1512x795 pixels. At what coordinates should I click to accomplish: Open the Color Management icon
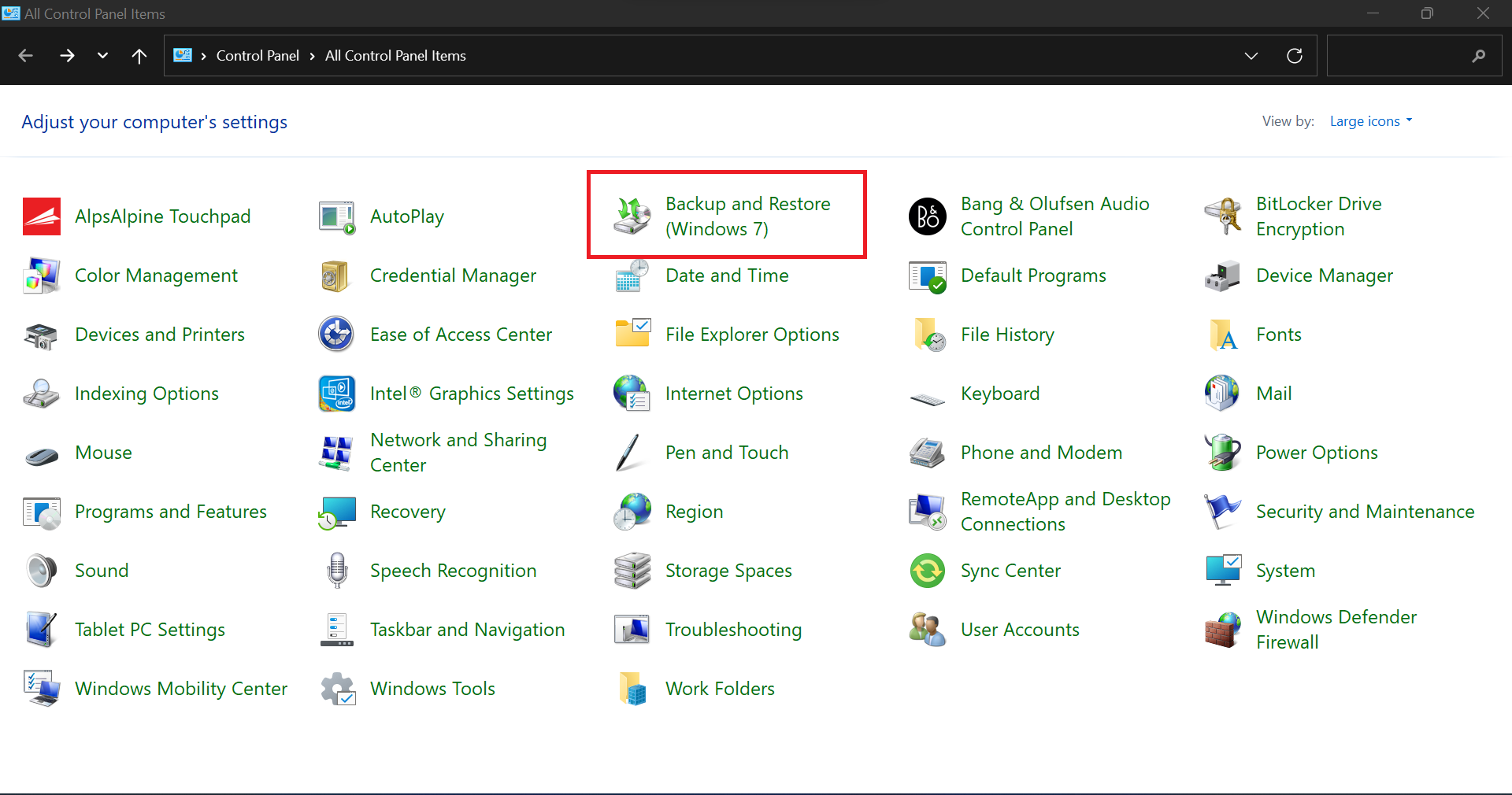click(42, 275)
